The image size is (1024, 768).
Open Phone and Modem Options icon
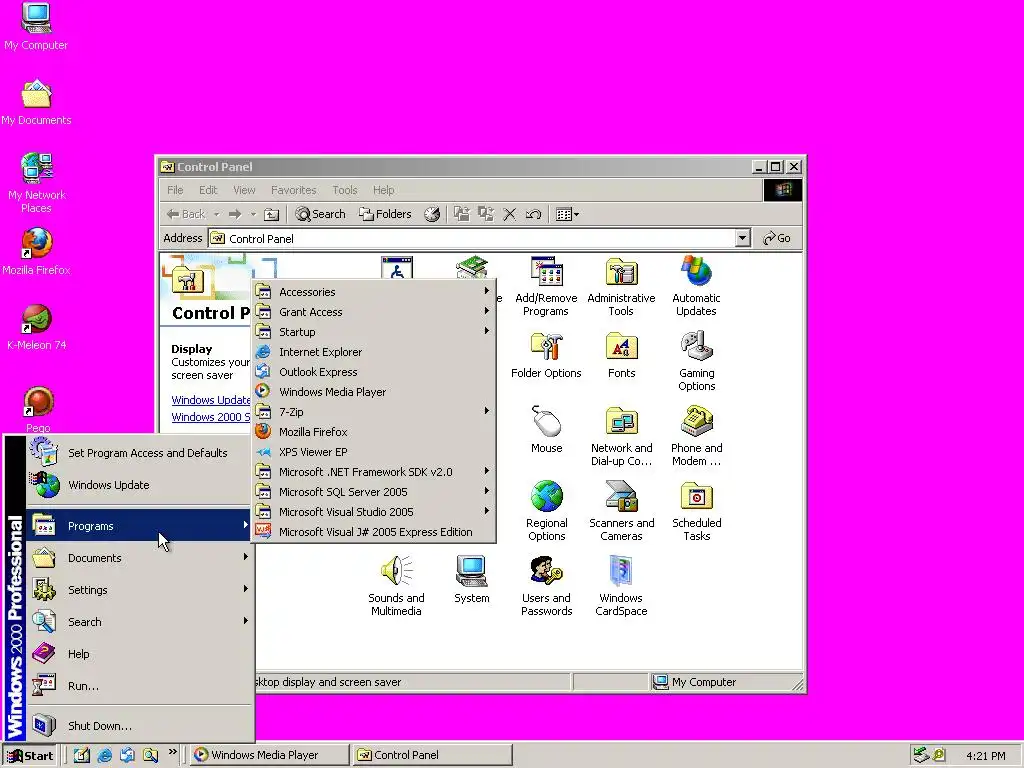click(x=696, y=436)
